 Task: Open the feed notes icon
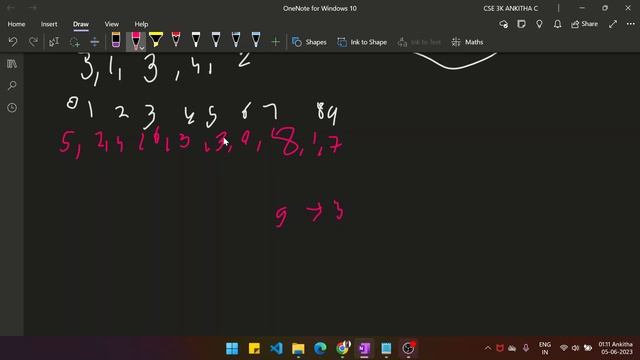521,24
